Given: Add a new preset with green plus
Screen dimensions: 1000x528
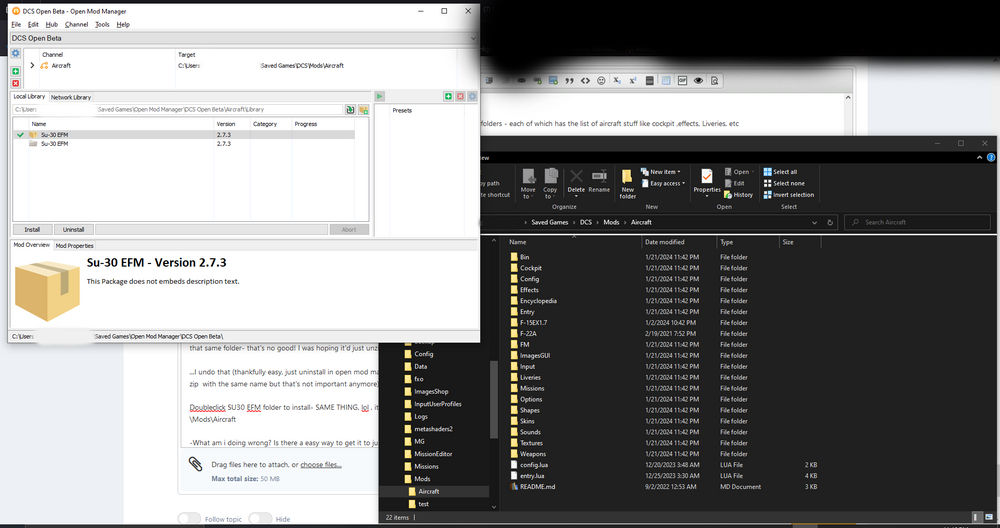Looking at the screenshot, I should [448, 96].
